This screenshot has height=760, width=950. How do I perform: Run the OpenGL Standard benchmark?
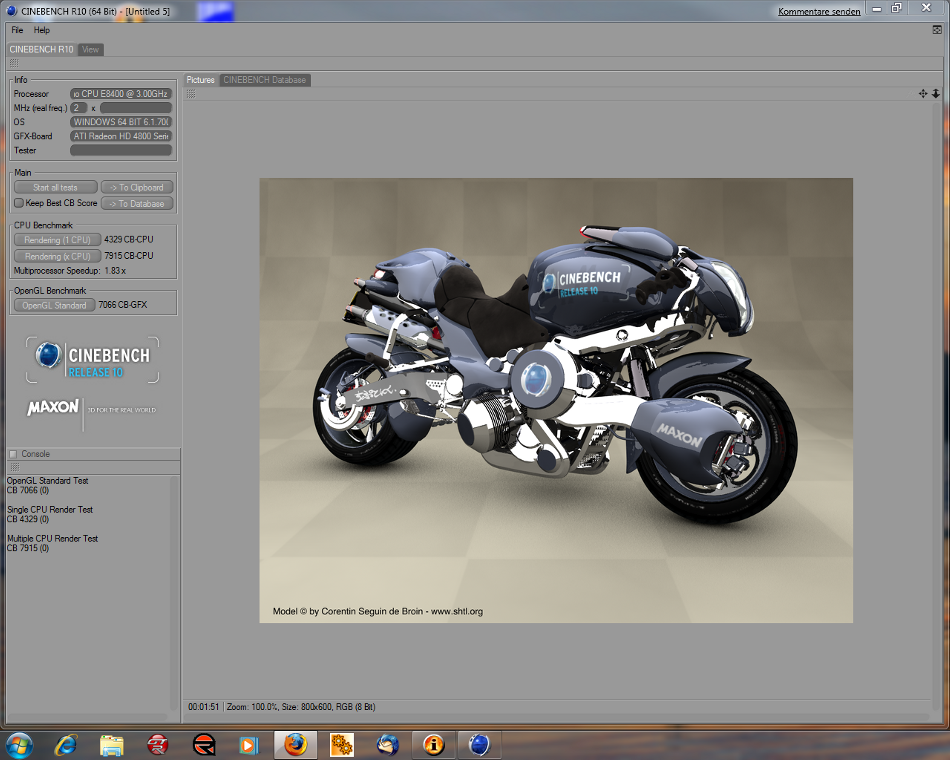tap(55, 305)
